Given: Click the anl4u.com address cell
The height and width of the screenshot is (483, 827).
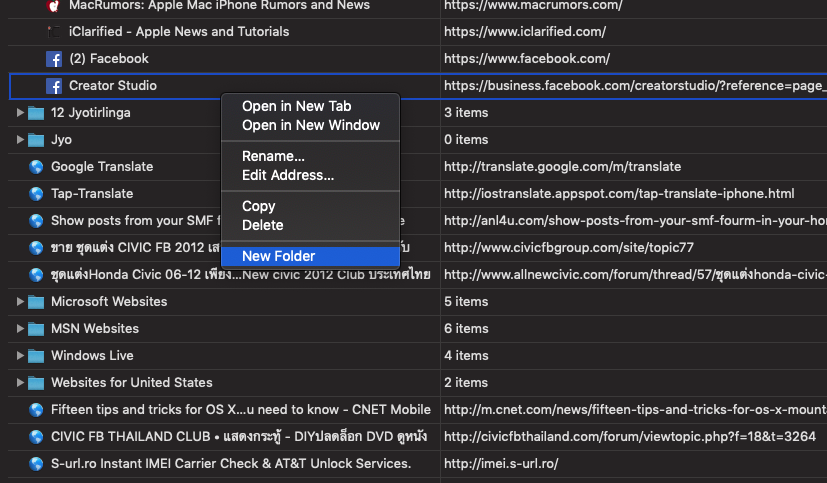Looking at the screenshot, I should tap(635, 220).
